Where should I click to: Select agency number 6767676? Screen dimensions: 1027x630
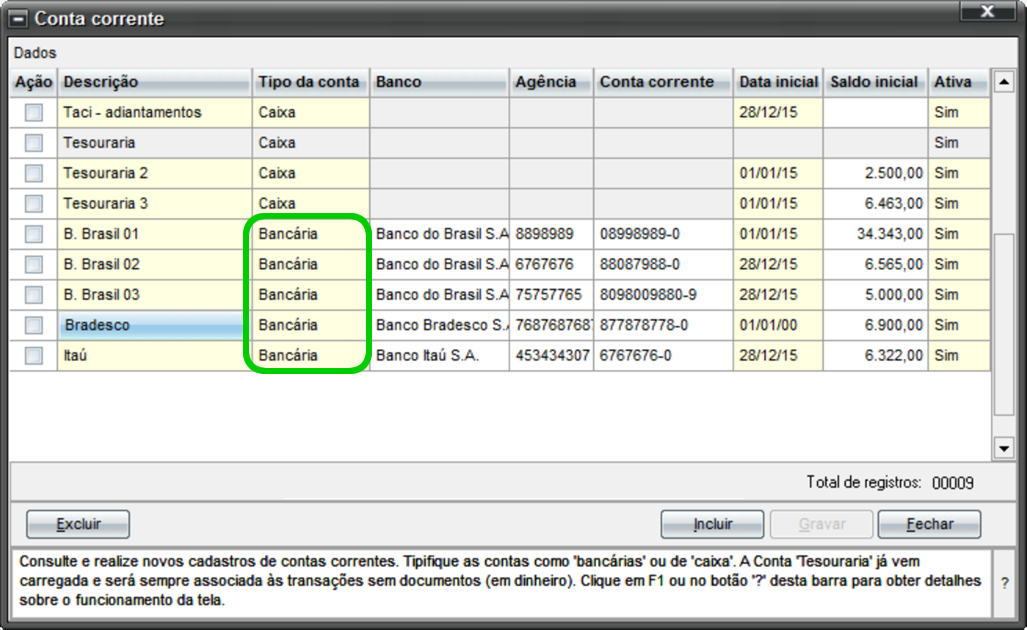tap(551, 265)
